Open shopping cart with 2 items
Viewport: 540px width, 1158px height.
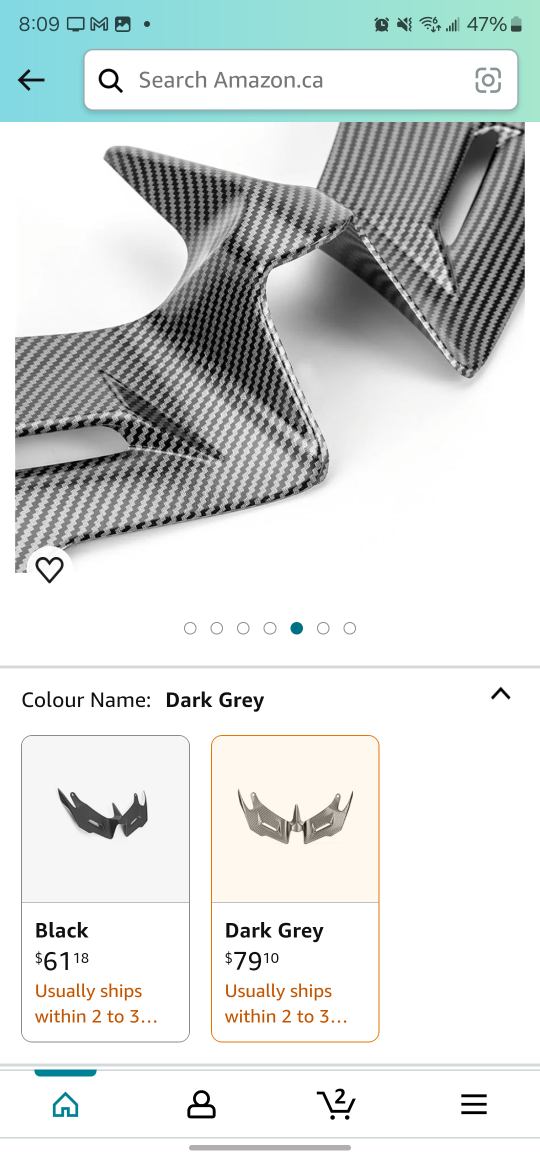coord(337,1104)
